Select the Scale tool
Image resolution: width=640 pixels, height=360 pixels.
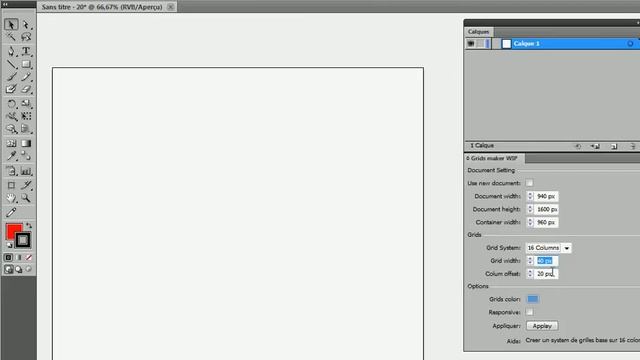(x=26, y=104)
